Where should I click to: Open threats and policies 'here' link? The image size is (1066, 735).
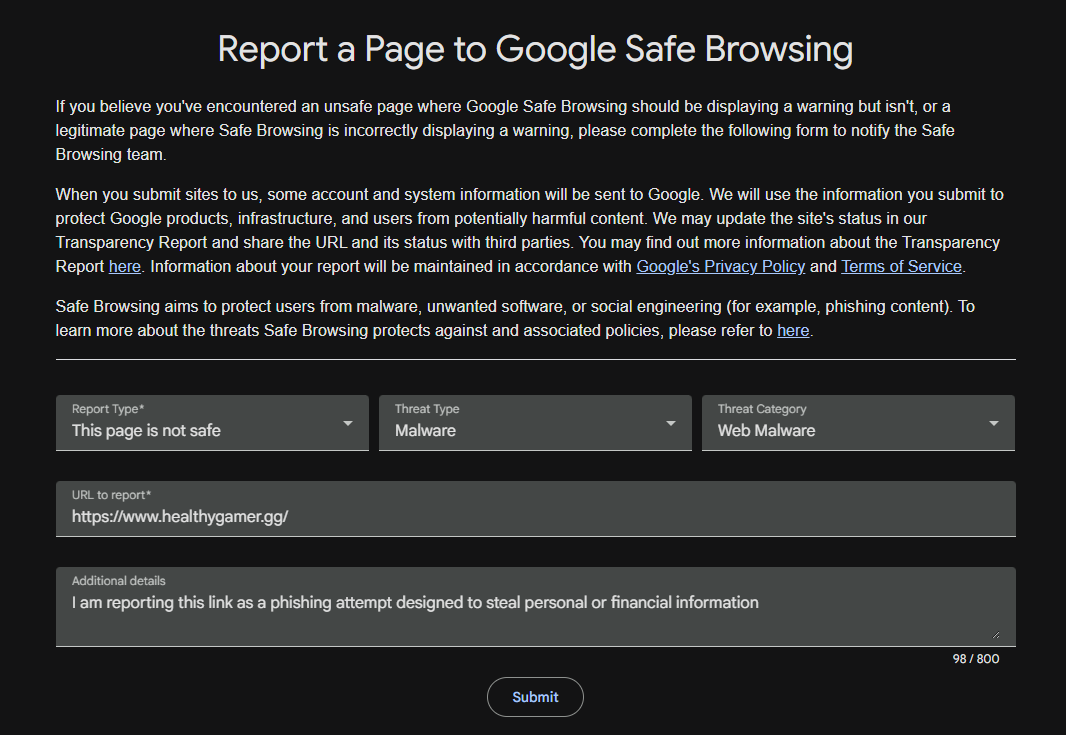coord(793,330)
